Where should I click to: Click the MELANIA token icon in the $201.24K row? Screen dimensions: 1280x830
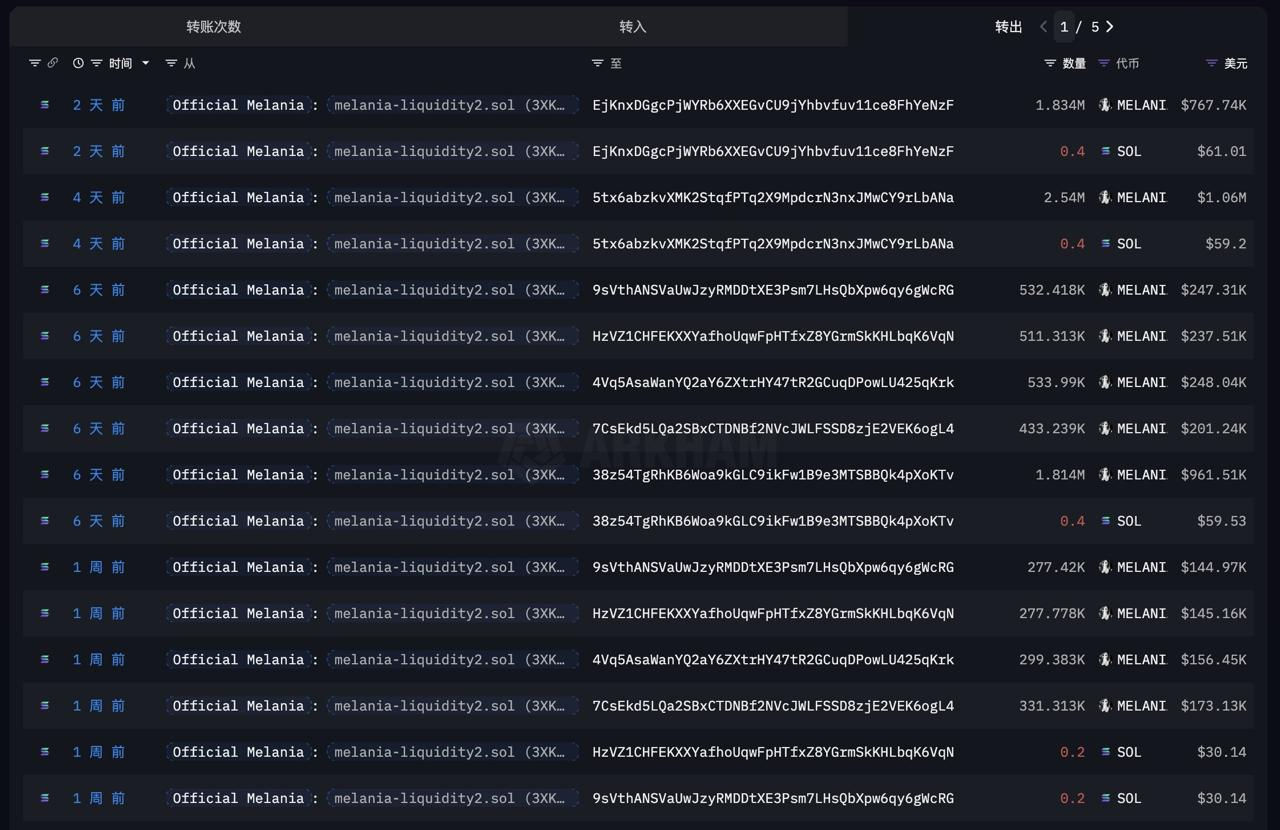click(x=1105, y=428)
